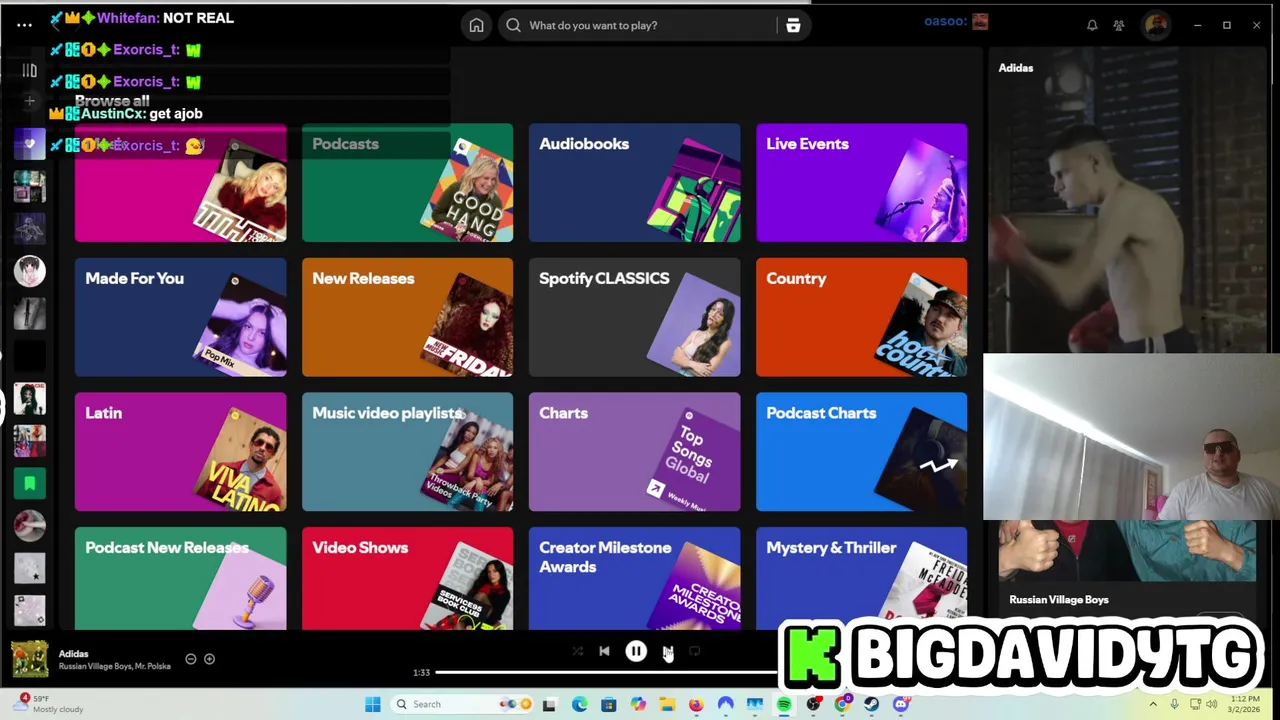Screen dimensions: 1280x720
Task: Click the Windows taskbar Search box
Action: point(461,704)
